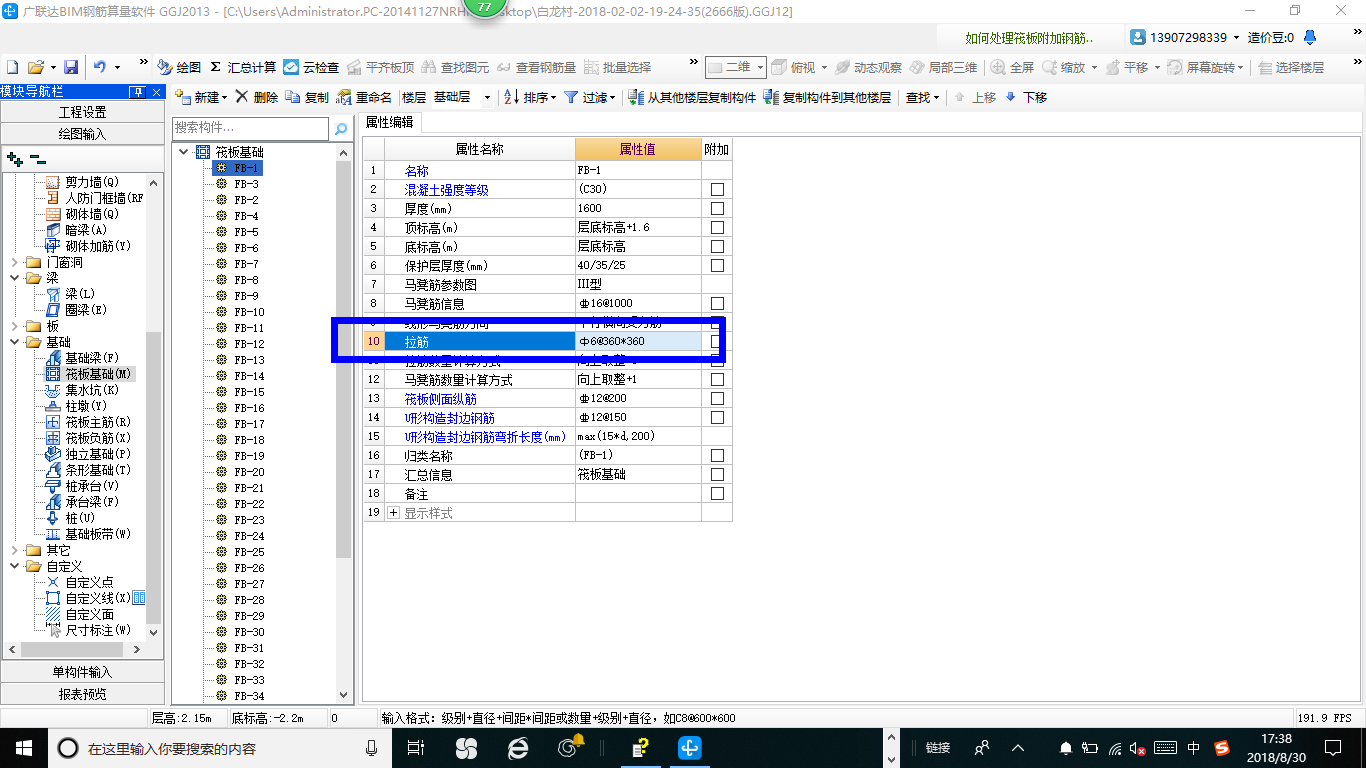Screen dimensions: 1366x768
Task: Move the component down with 下移
Action: (1026, 97)
